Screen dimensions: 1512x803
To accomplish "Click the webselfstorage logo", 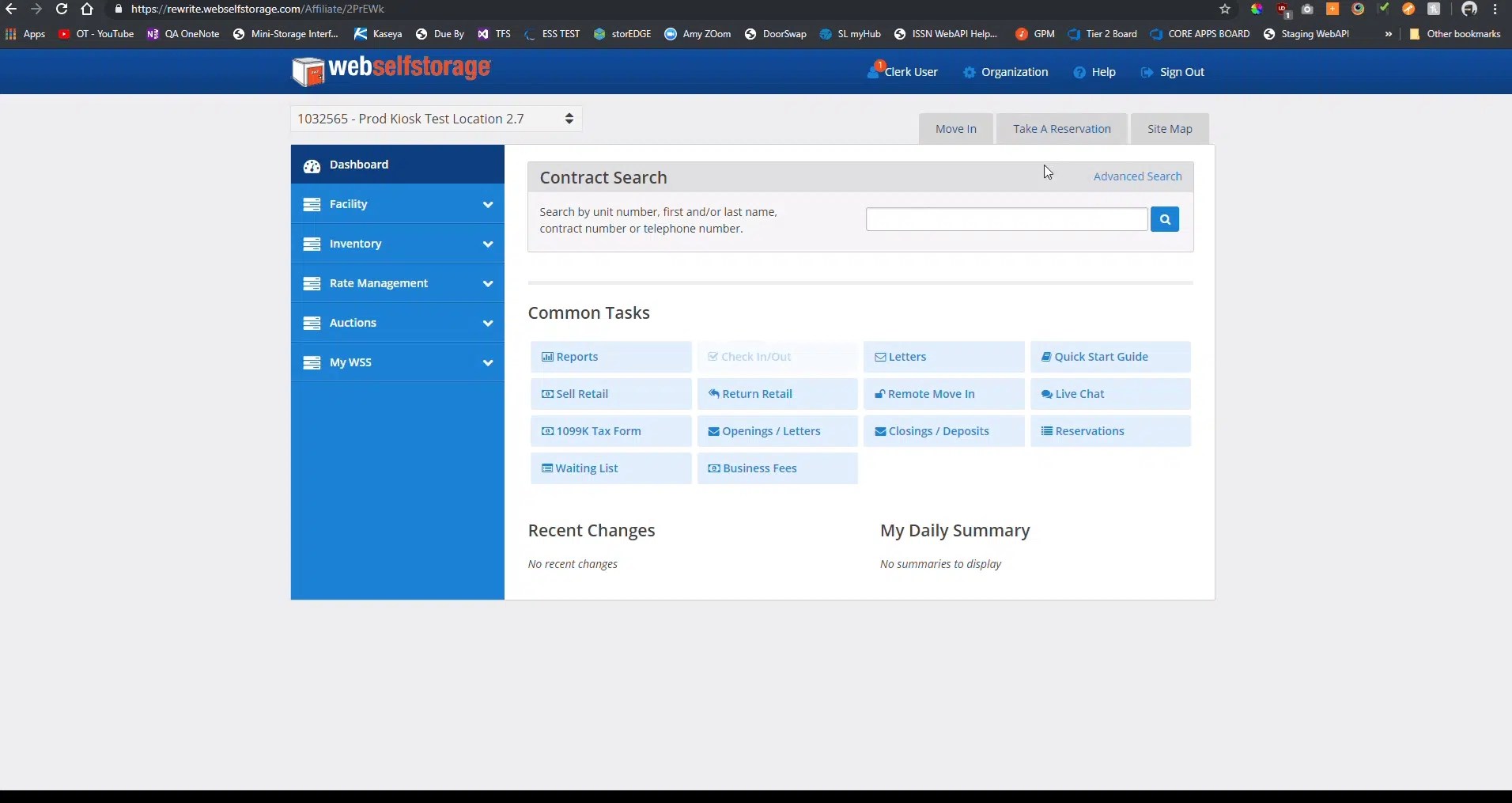I will tap(389, 70).
